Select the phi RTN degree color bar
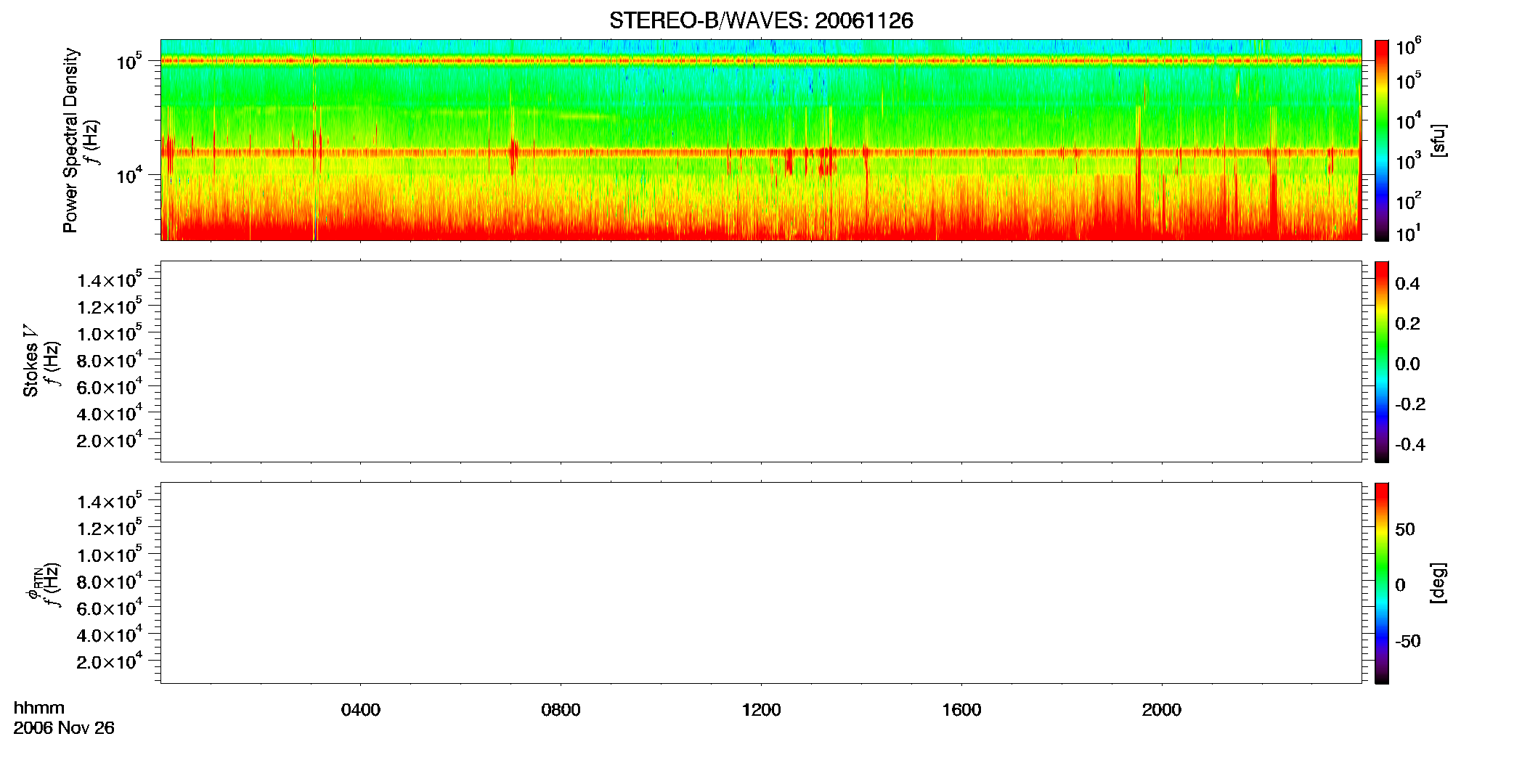1522x784 pixels. (1382, 583)
